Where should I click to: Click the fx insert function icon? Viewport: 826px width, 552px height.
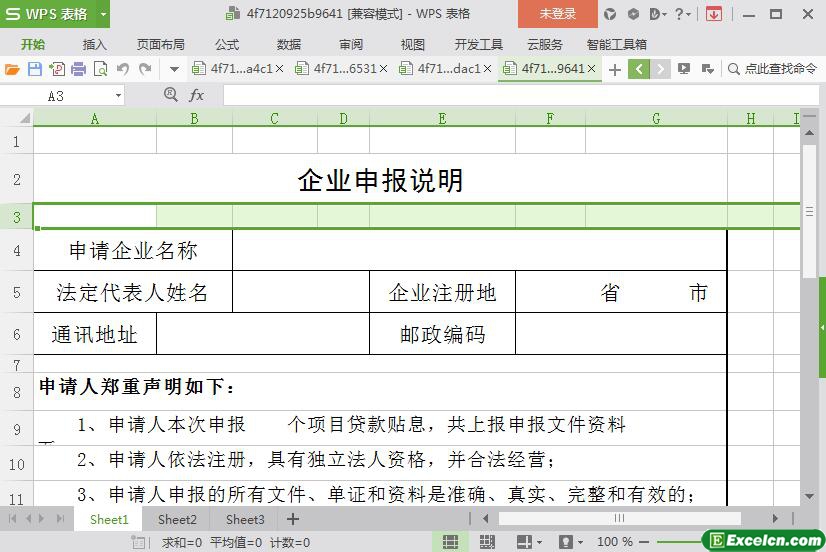(197, 95)
